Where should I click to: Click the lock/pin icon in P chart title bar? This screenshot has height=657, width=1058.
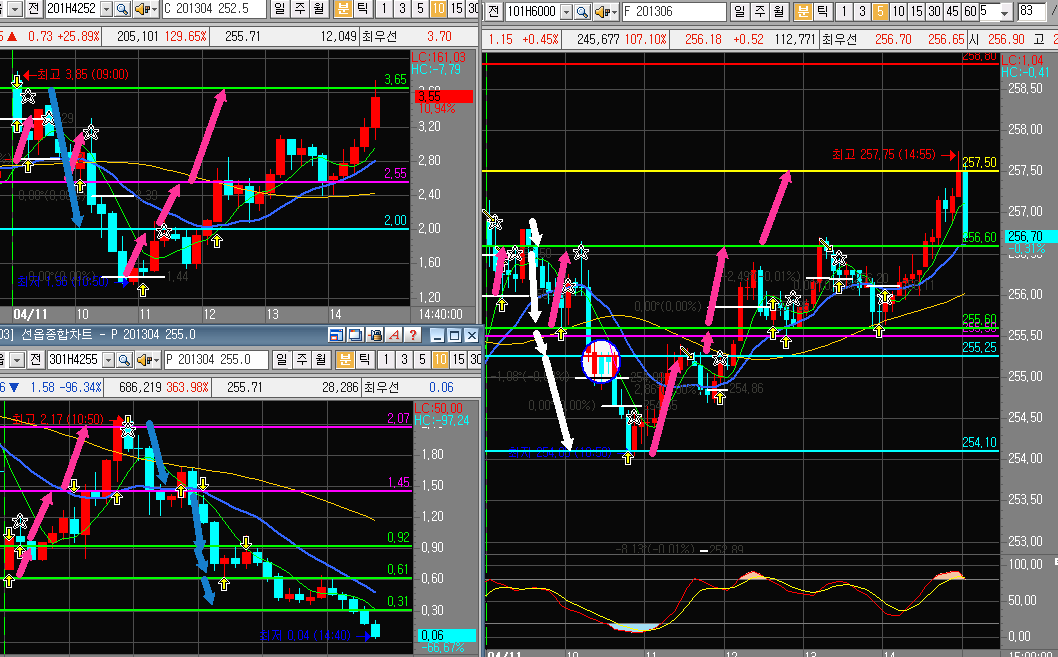[x=374, y=335]
